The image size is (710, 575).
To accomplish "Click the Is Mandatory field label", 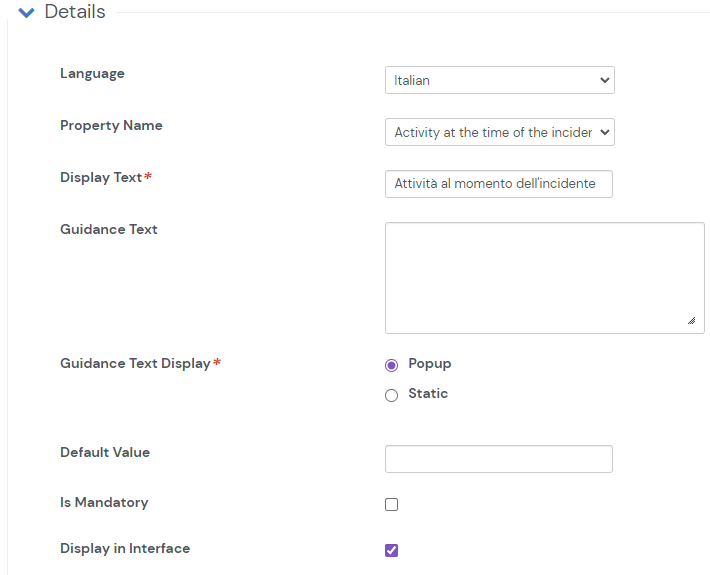I will pyautogui.click(x=104, y=503).
